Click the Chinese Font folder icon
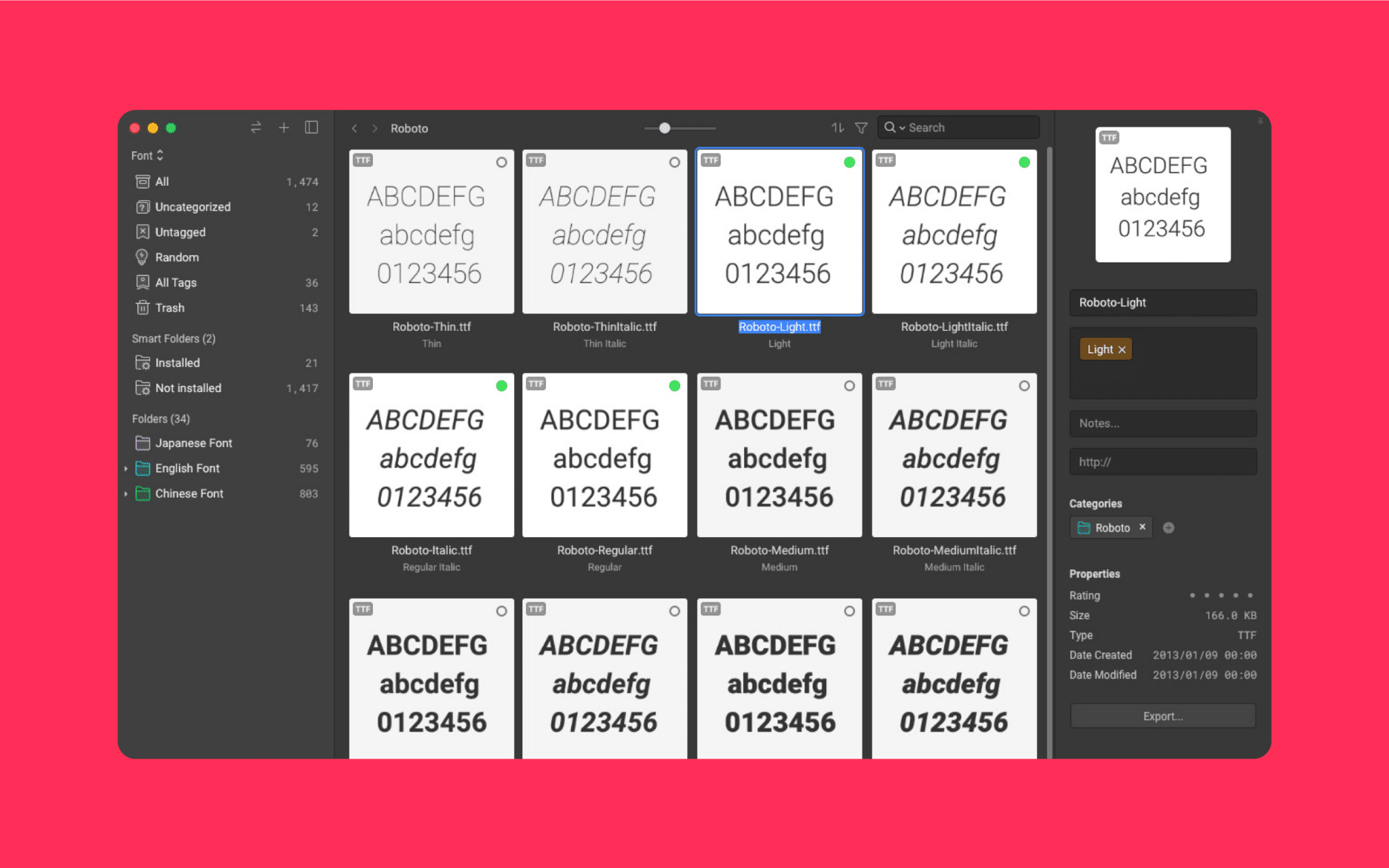This screenshot has width=1389, height=868. [x=142, y=494]
